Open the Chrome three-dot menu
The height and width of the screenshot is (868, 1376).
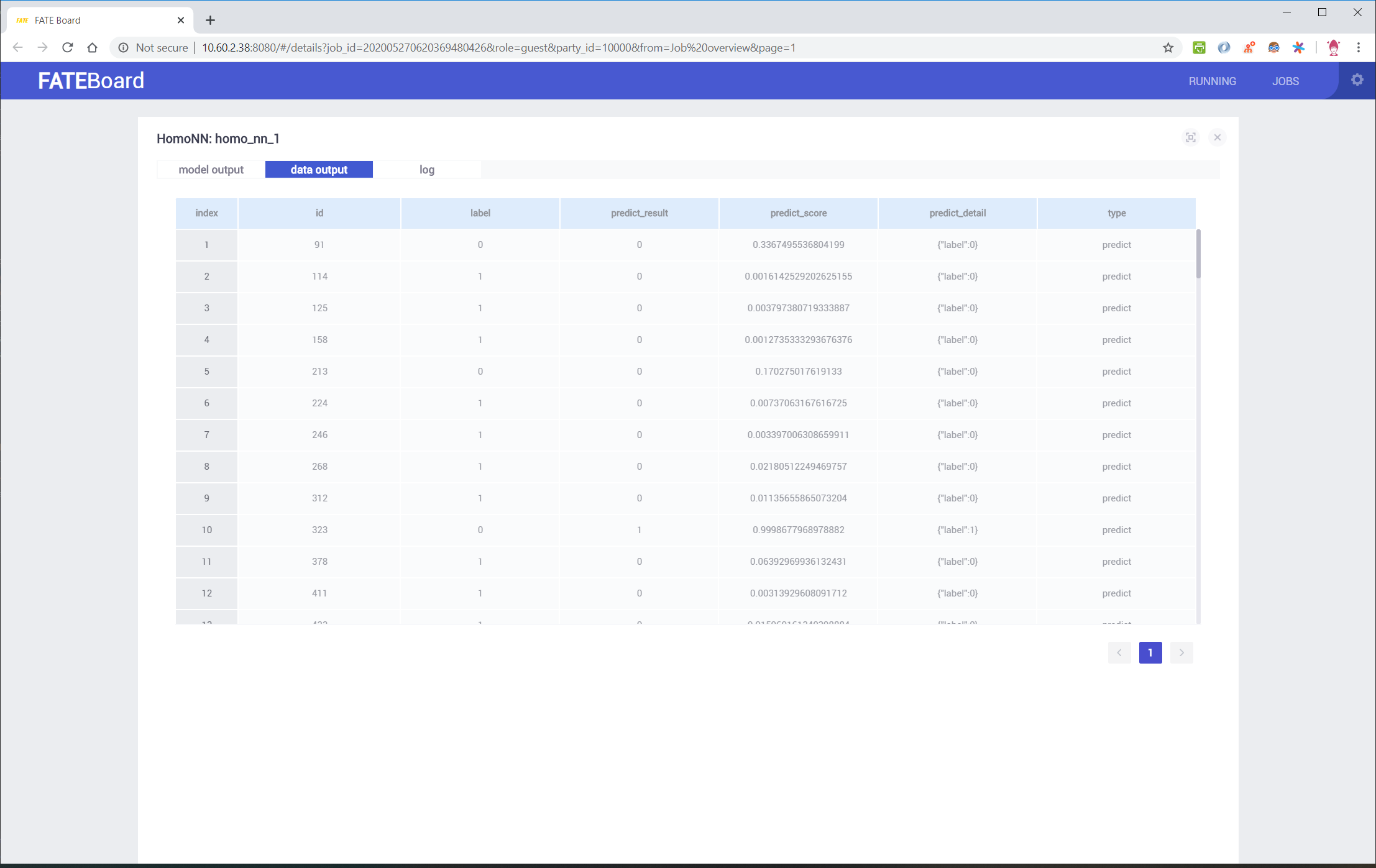(x=1358, y=48)
